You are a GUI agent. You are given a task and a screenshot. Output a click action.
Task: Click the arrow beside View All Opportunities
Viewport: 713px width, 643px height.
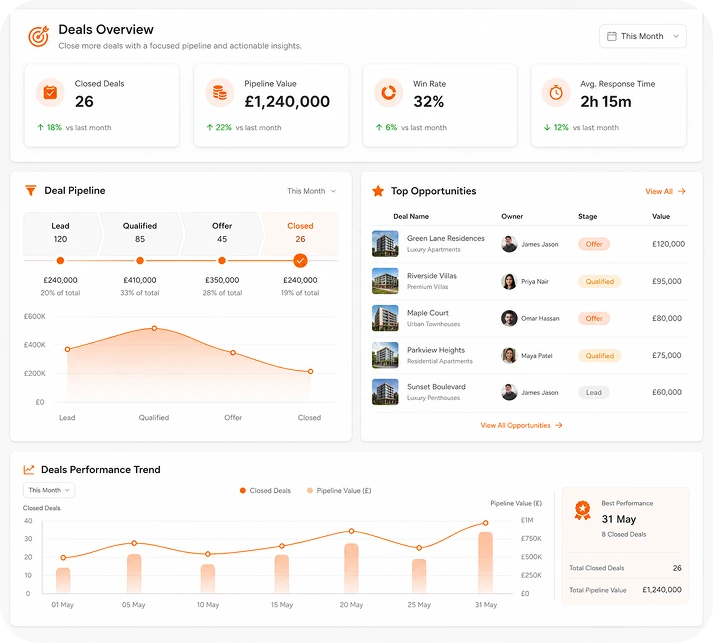click(559, 425)
